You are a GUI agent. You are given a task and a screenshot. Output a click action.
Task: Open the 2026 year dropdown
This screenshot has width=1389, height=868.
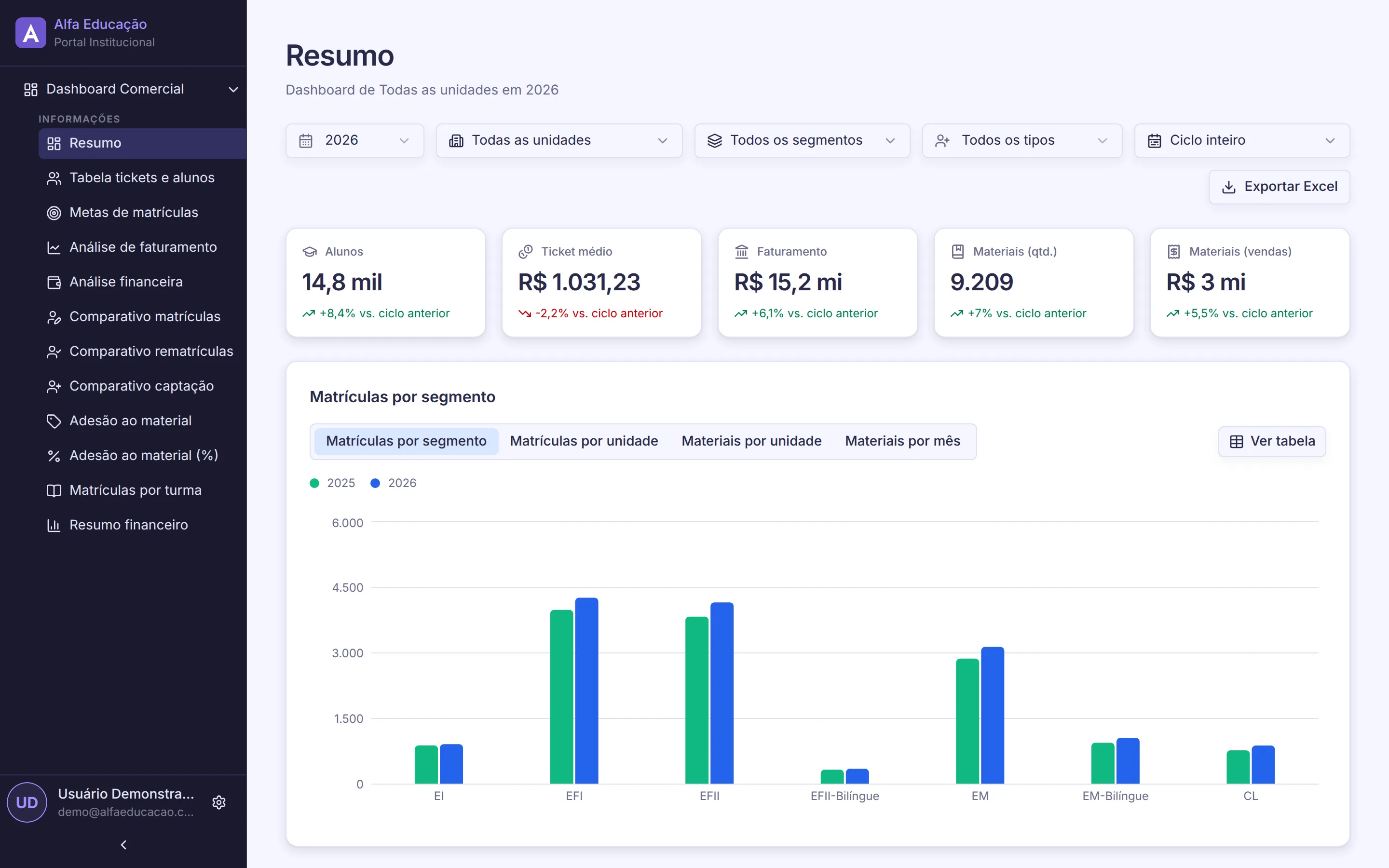tap(354, 141)
